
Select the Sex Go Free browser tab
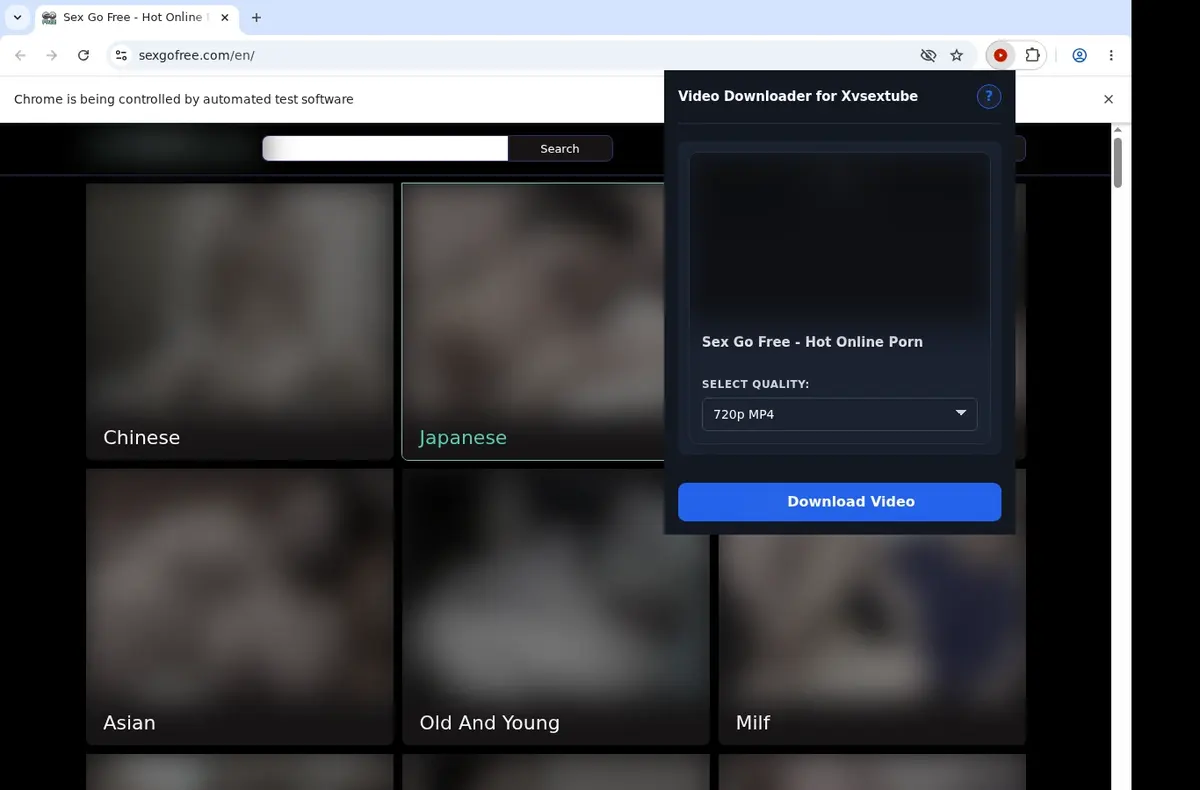(x=136, y=17)
